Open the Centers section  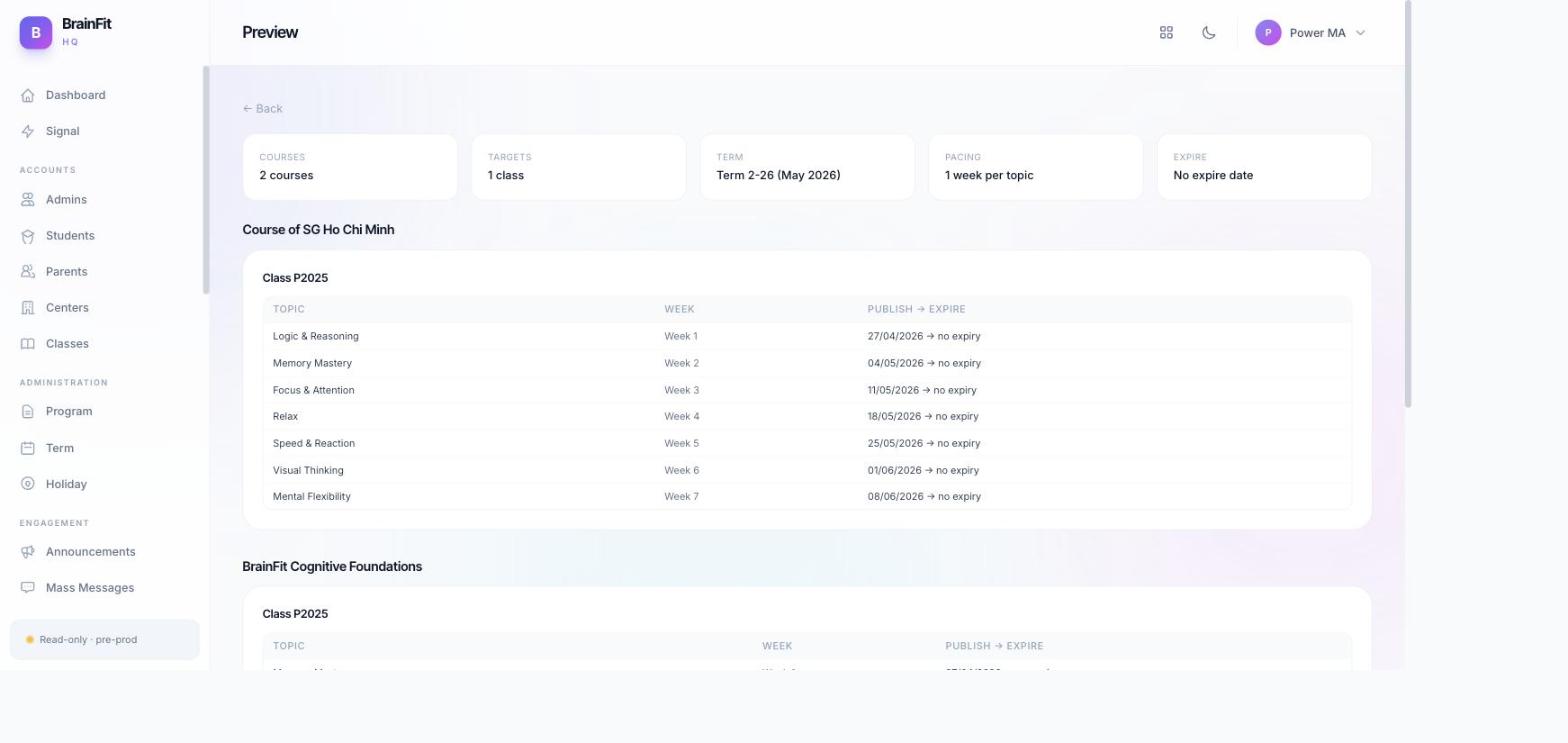tap(105, 308)
